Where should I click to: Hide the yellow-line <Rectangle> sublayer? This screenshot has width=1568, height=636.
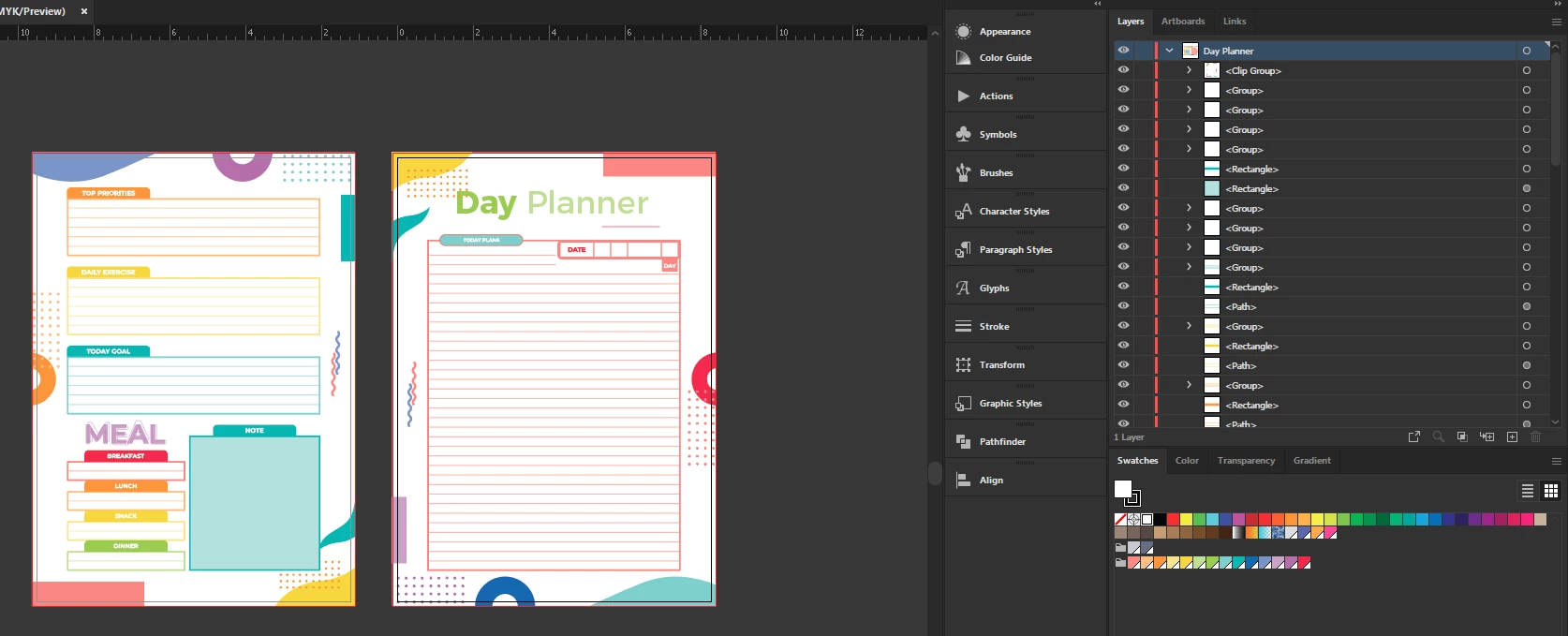[1123, 346]
